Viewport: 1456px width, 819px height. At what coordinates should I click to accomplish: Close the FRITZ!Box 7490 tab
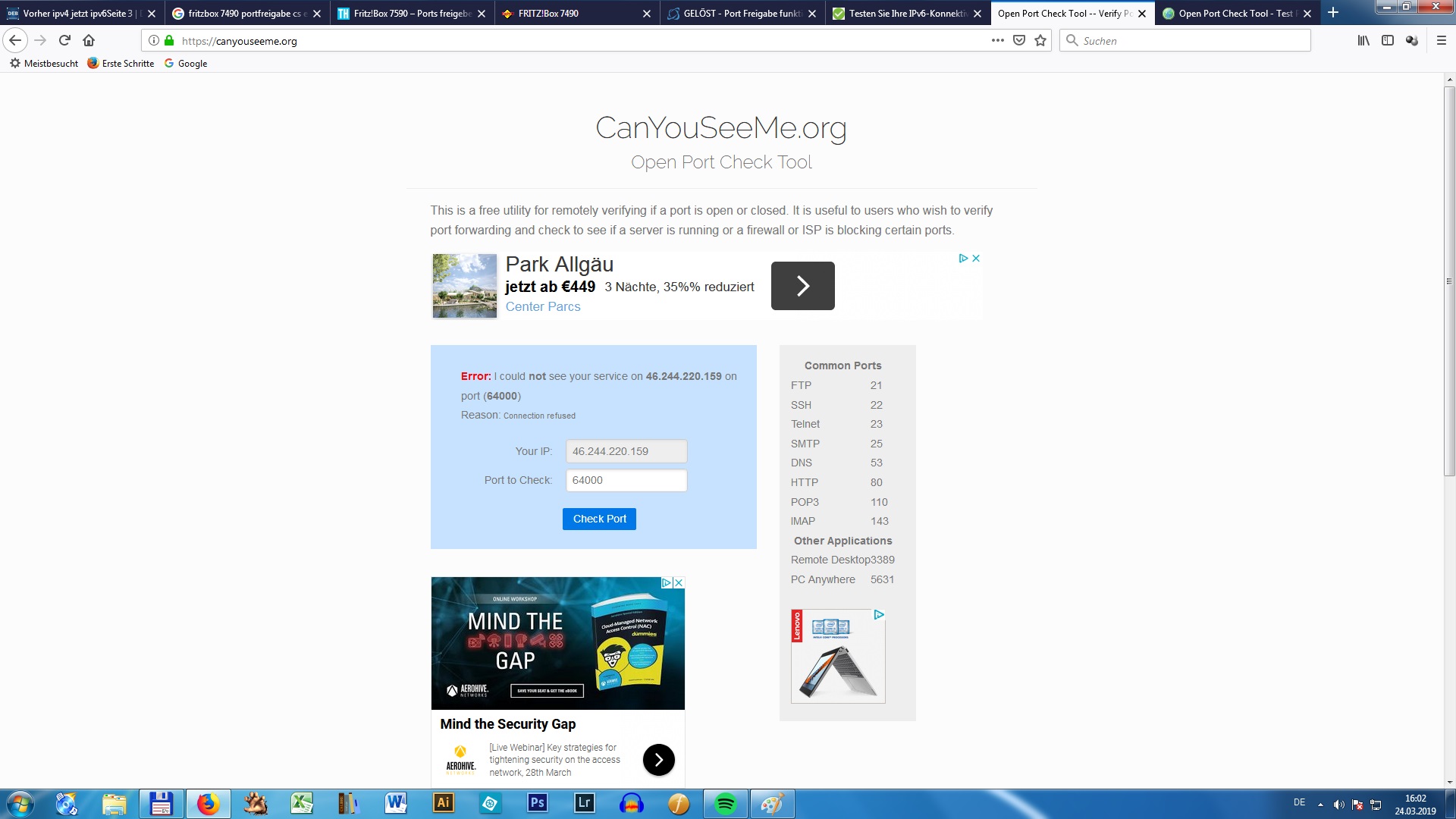click(x=647, y=14)
